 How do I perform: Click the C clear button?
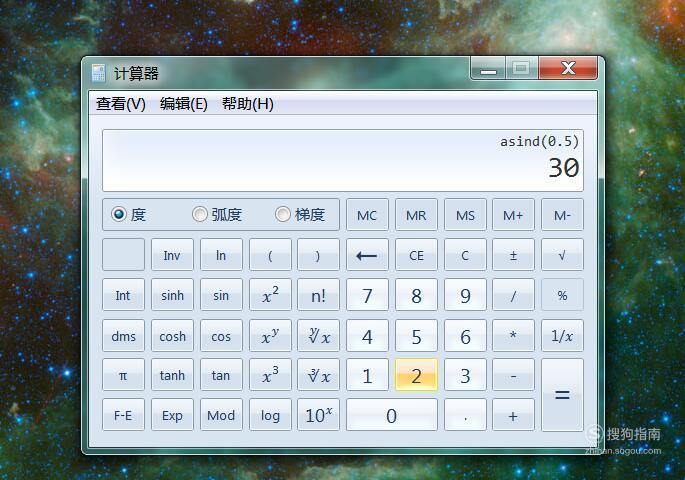[465, 255]
